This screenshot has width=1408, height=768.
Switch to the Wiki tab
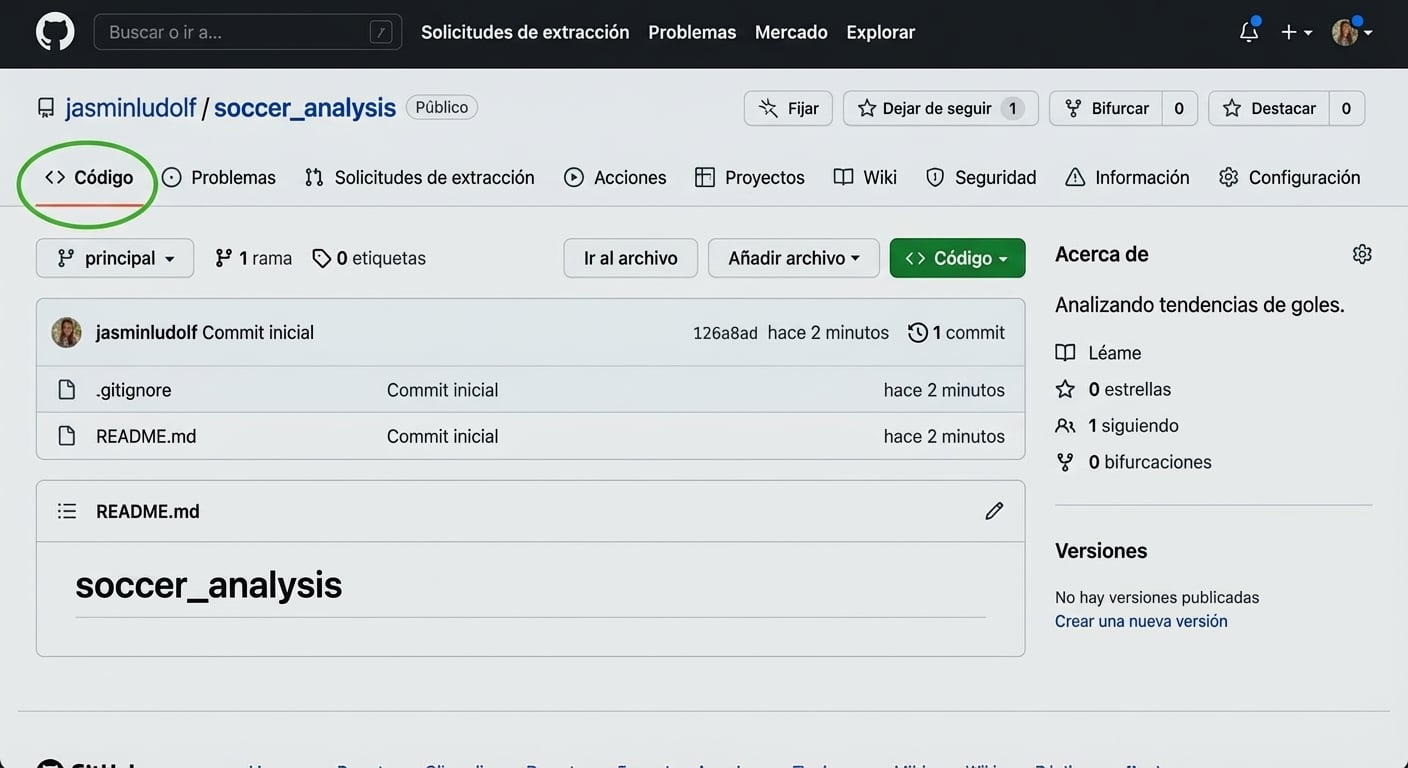coord(865,177)
